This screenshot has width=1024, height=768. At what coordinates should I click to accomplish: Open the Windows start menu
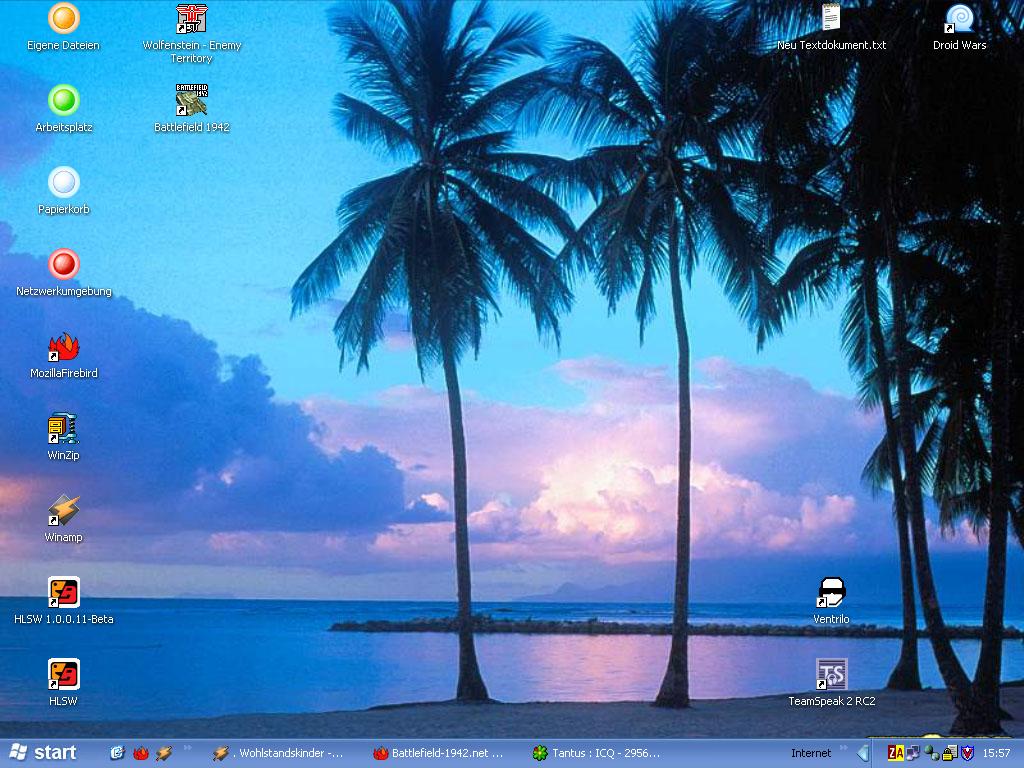[x=43, y=753]
